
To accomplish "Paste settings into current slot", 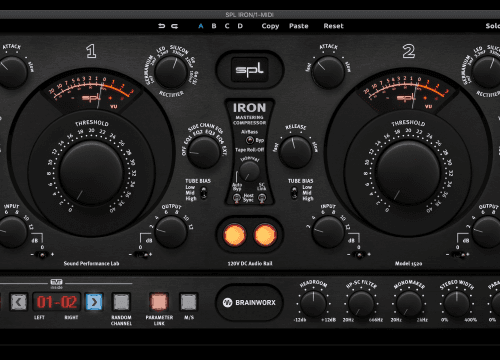I will pos(299,26).
